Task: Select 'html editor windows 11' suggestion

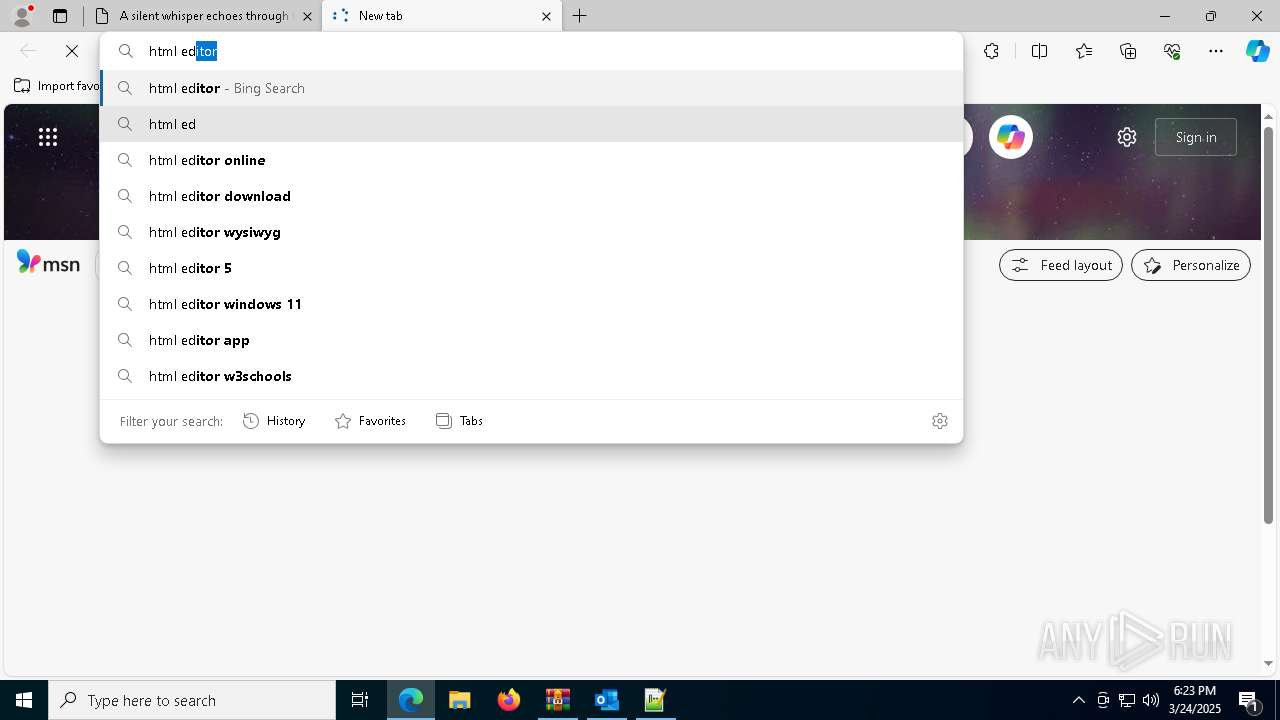Action: click(531, 304)
